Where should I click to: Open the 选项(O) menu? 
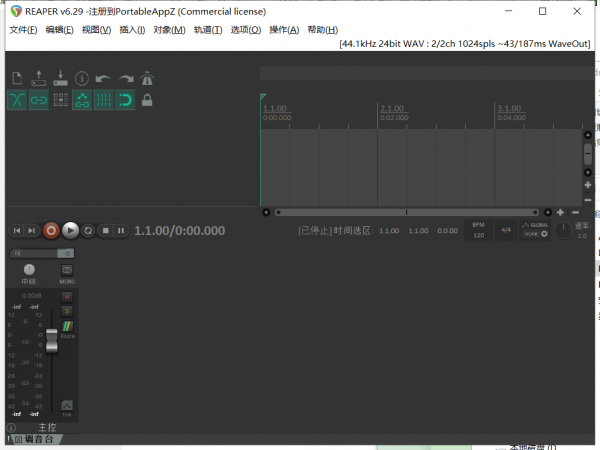click(x=246, y=30)
